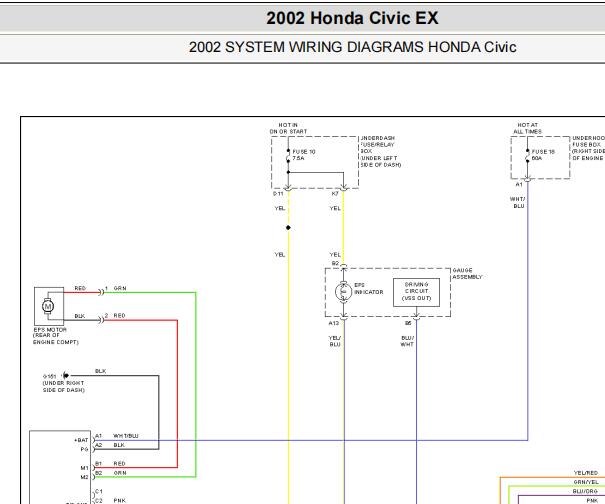Click the EPS indicator lamp symbol
Screen dimensions: 605x504
pos(343,292)
